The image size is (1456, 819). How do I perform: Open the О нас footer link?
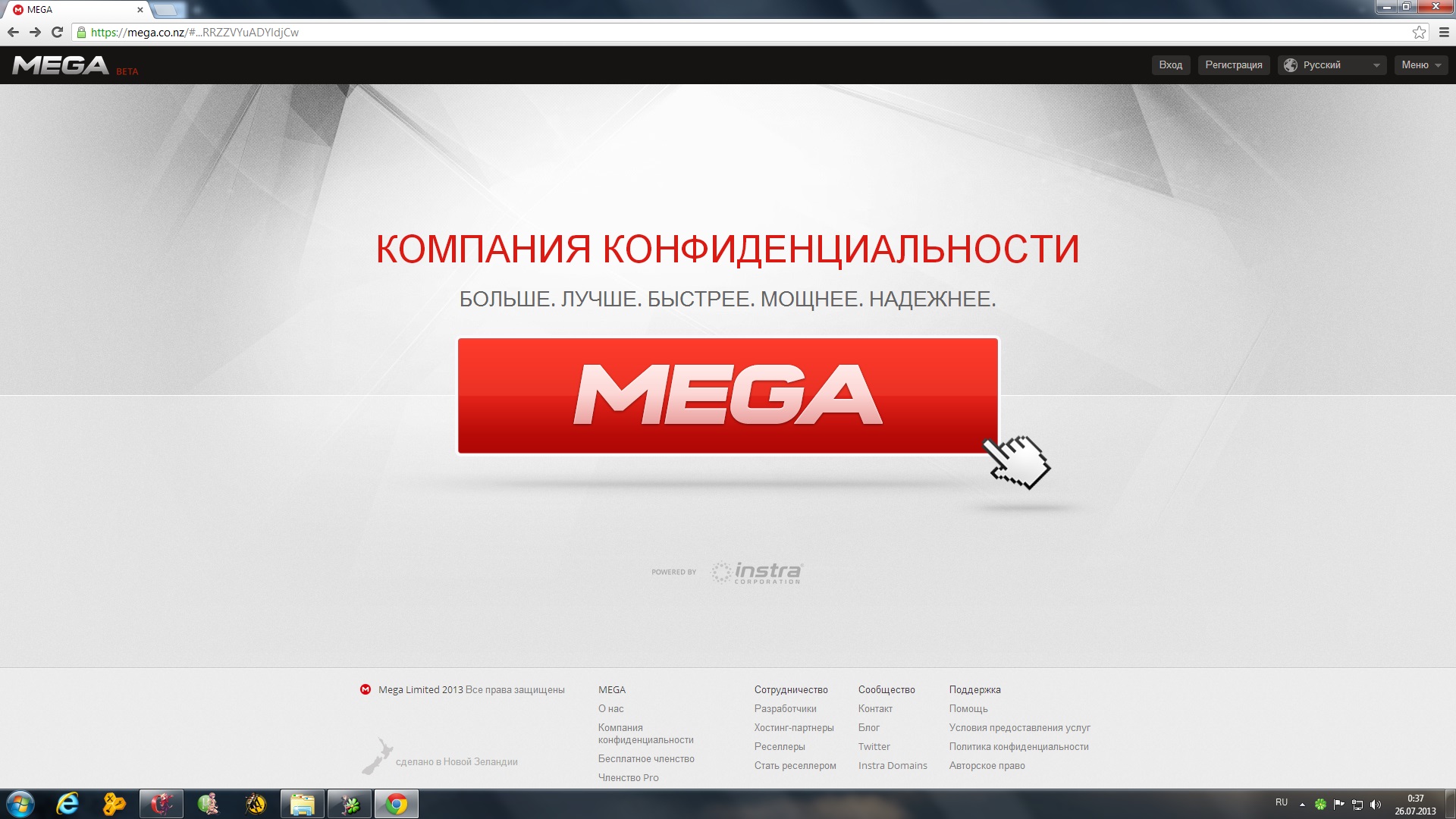click(x=611, y=709)
